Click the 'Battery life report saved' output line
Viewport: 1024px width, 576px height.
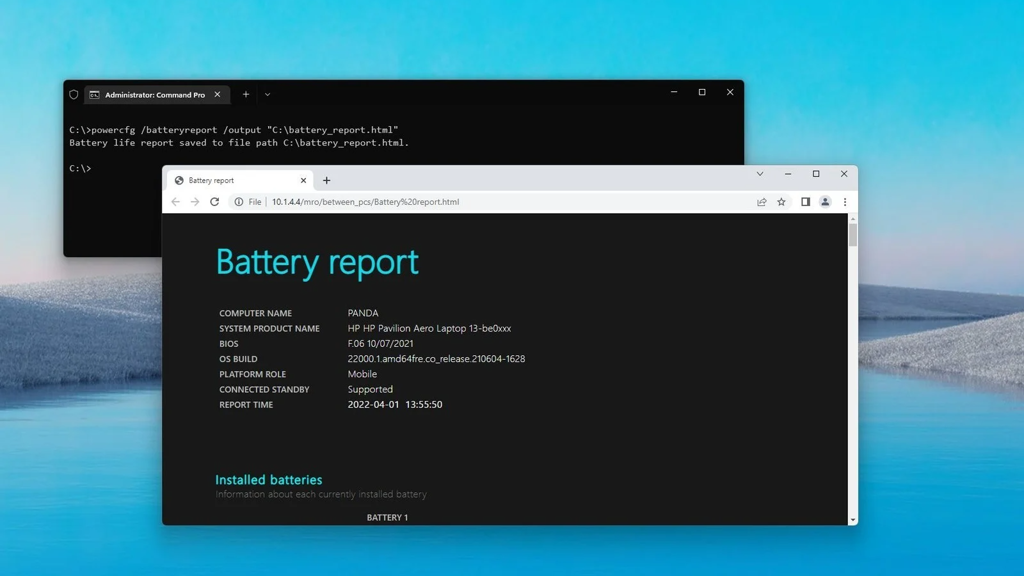239,143
